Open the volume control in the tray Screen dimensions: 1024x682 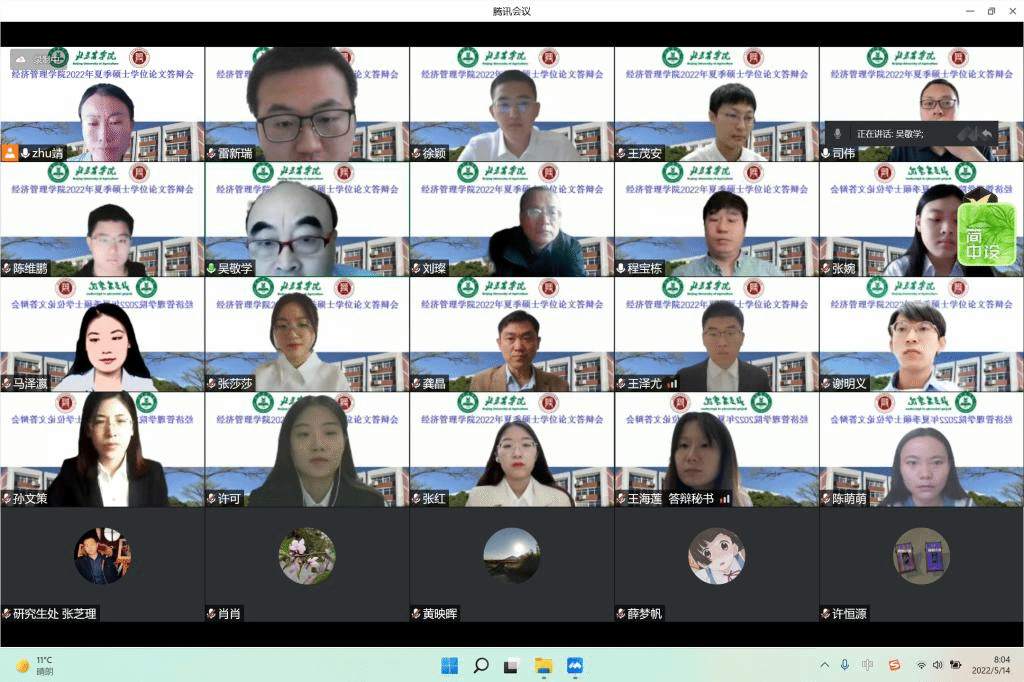[937, 665]
